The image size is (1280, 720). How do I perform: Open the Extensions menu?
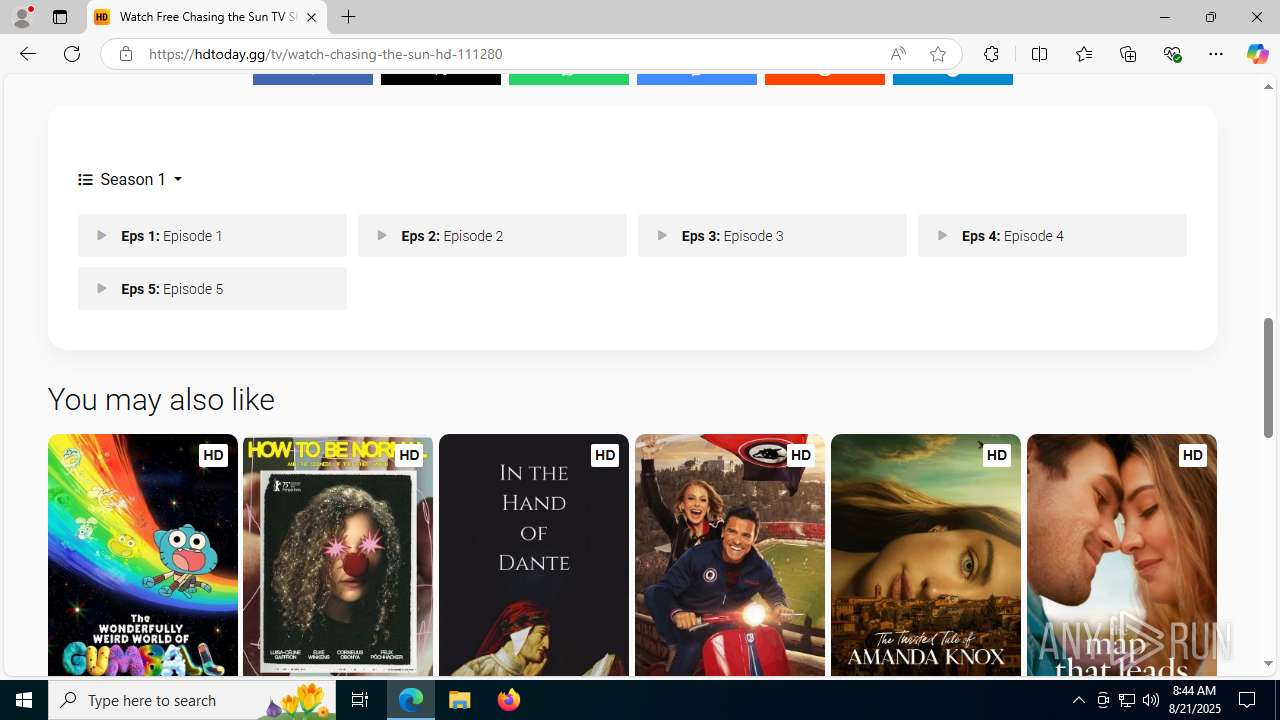pos(991,54)
